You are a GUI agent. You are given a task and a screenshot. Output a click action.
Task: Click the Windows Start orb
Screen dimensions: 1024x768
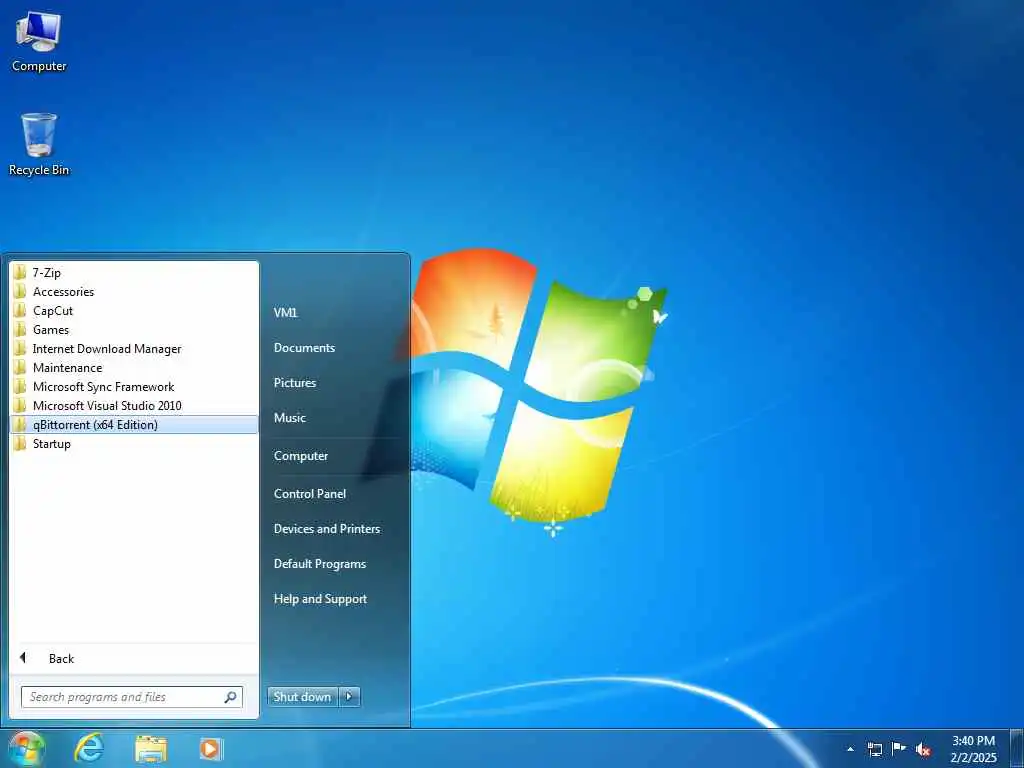pos(25,748)
